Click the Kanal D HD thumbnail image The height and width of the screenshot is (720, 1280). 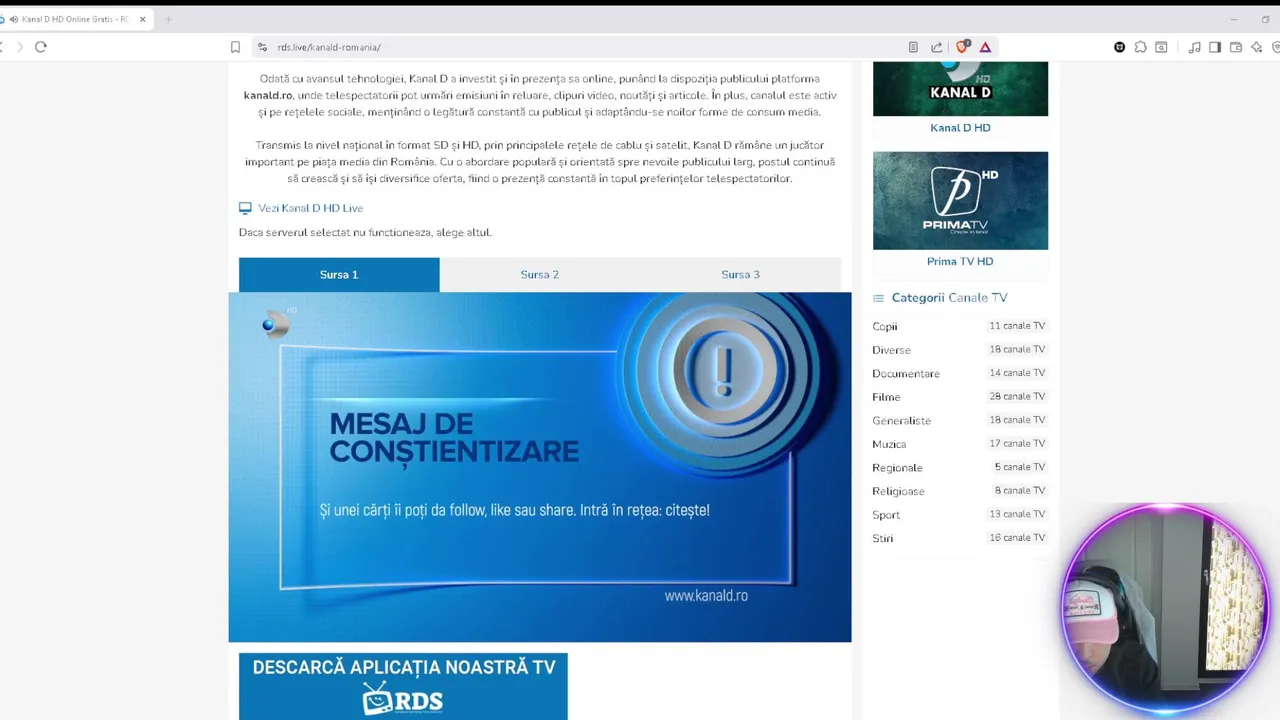point(960,88)
